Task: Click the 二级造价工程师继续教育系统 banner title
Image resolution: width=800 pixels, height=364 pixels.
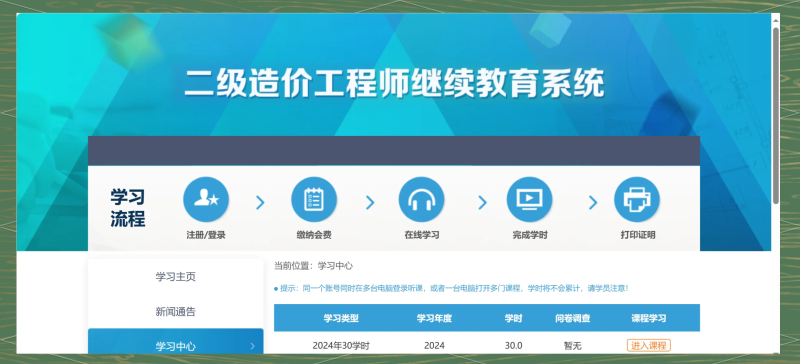Action: pyautogui.click(x=394, y=83)
